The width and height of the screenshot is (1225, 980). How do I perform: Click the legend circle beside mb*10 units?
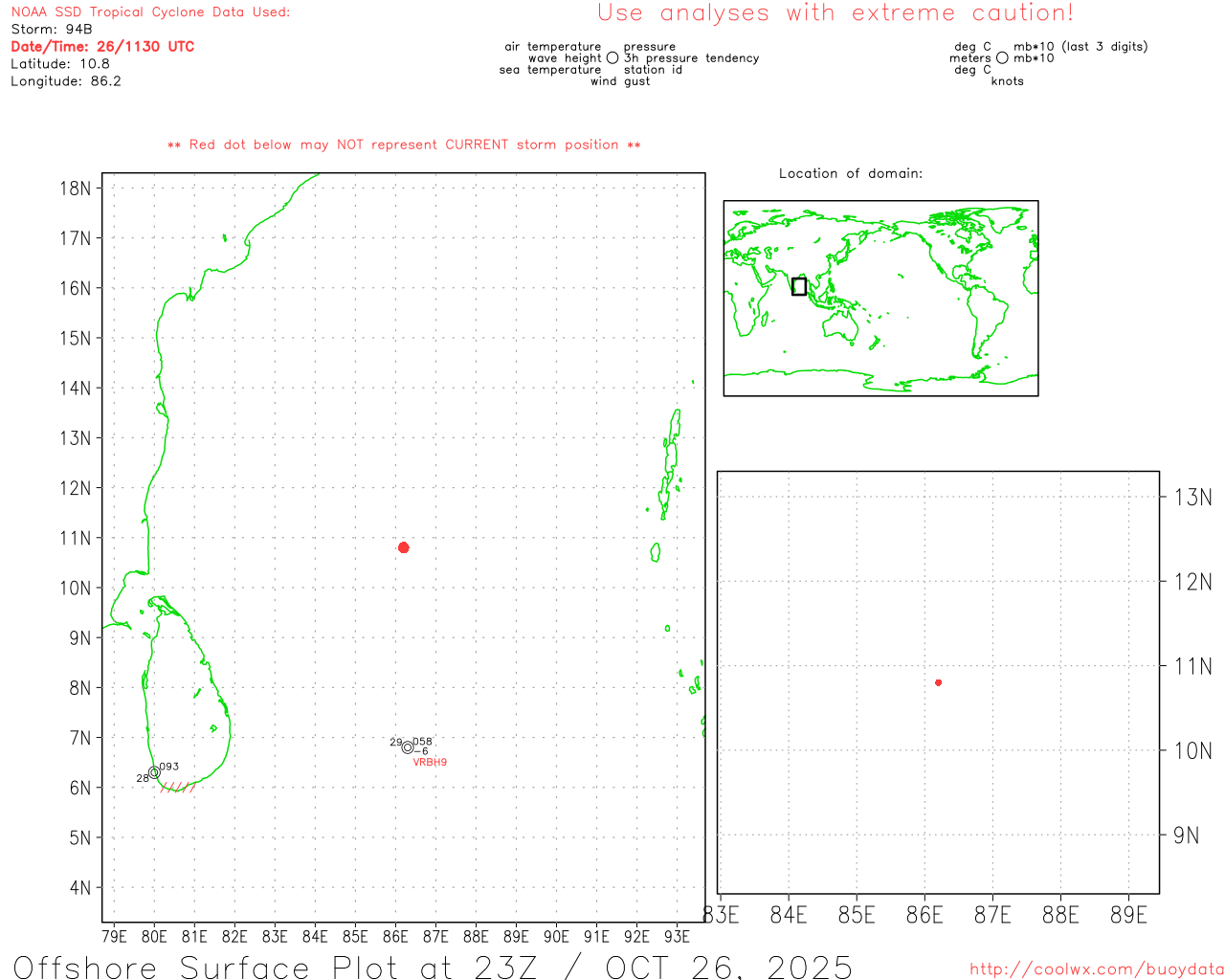point(1002,58)
